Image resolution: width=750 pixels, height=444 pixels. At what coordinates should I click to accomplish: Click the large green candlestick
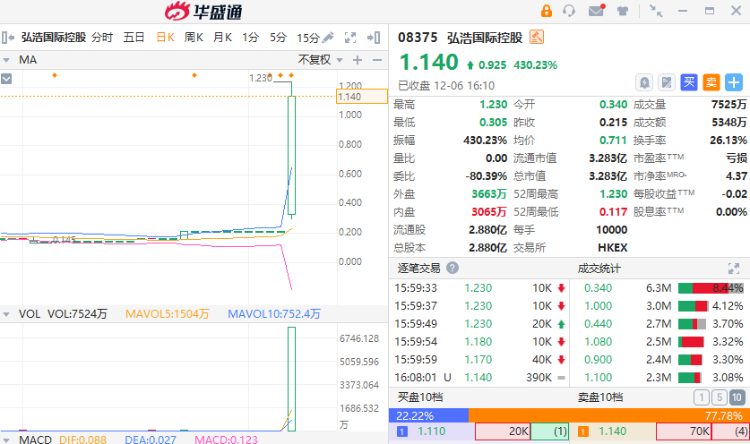pyautogui.click(x=292, y=155)
